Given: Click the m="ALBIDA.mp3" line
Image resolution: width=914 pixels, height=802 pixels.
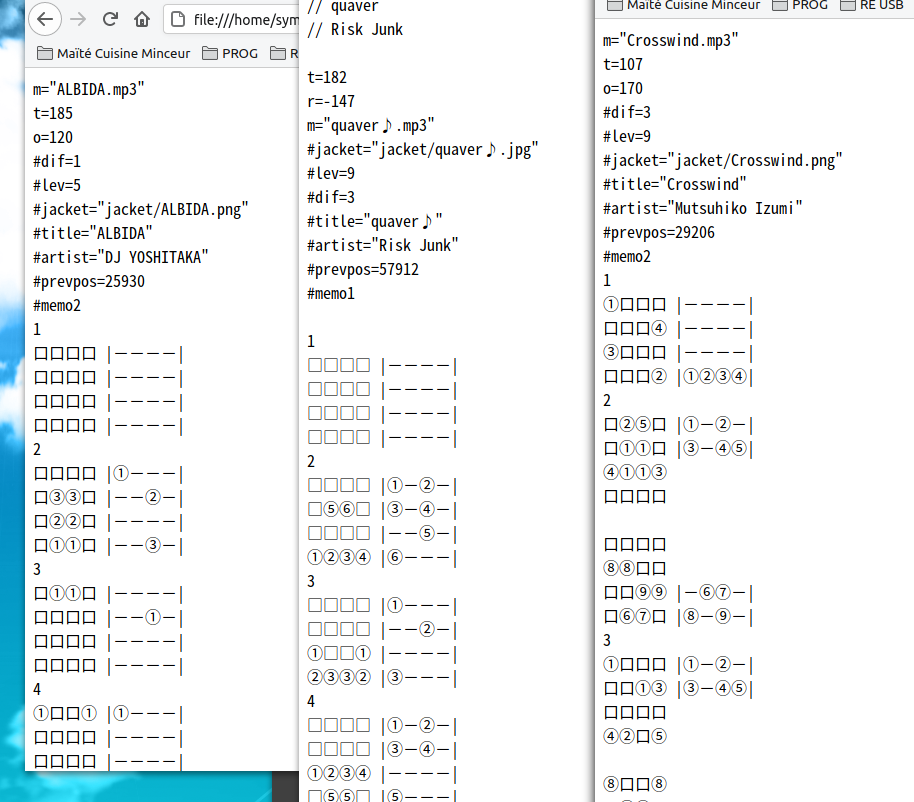Looking at the screenshot, I should click(x=89, y=90).
